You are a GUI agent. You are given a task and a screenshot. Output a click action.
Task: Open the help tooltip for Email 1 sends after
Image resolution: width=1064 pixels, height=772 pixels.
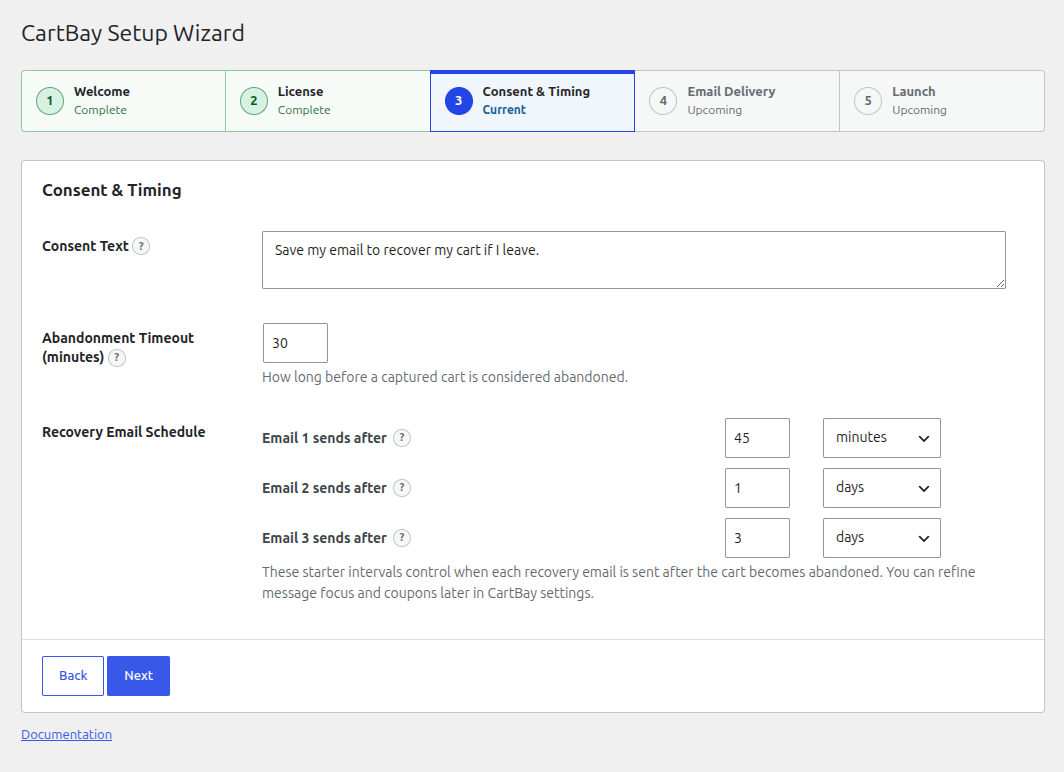click(402, 438)
